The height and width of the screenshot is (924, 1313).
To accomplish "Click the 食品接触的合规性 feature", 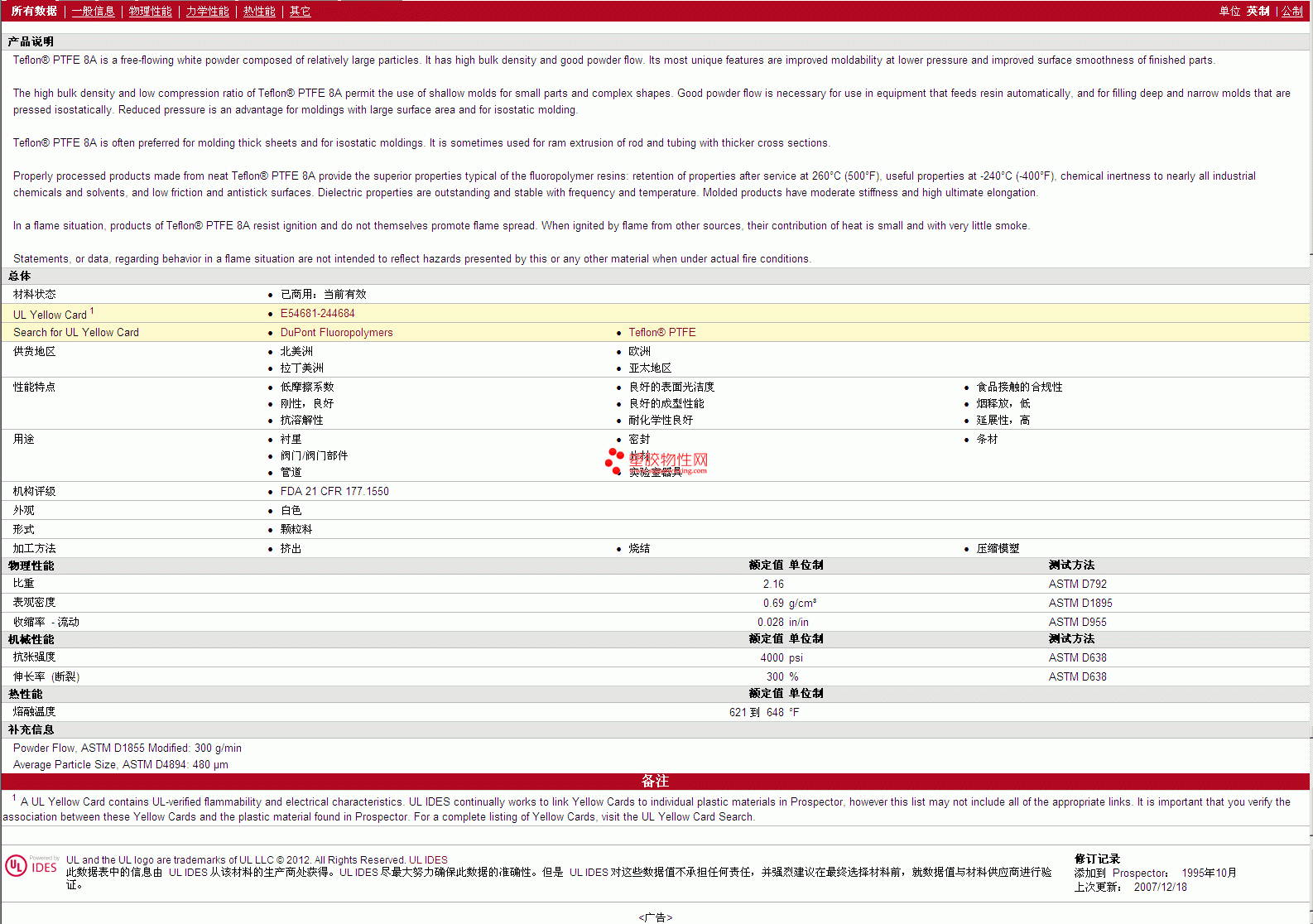I will pyautogui.click(x=1020, y=387).
